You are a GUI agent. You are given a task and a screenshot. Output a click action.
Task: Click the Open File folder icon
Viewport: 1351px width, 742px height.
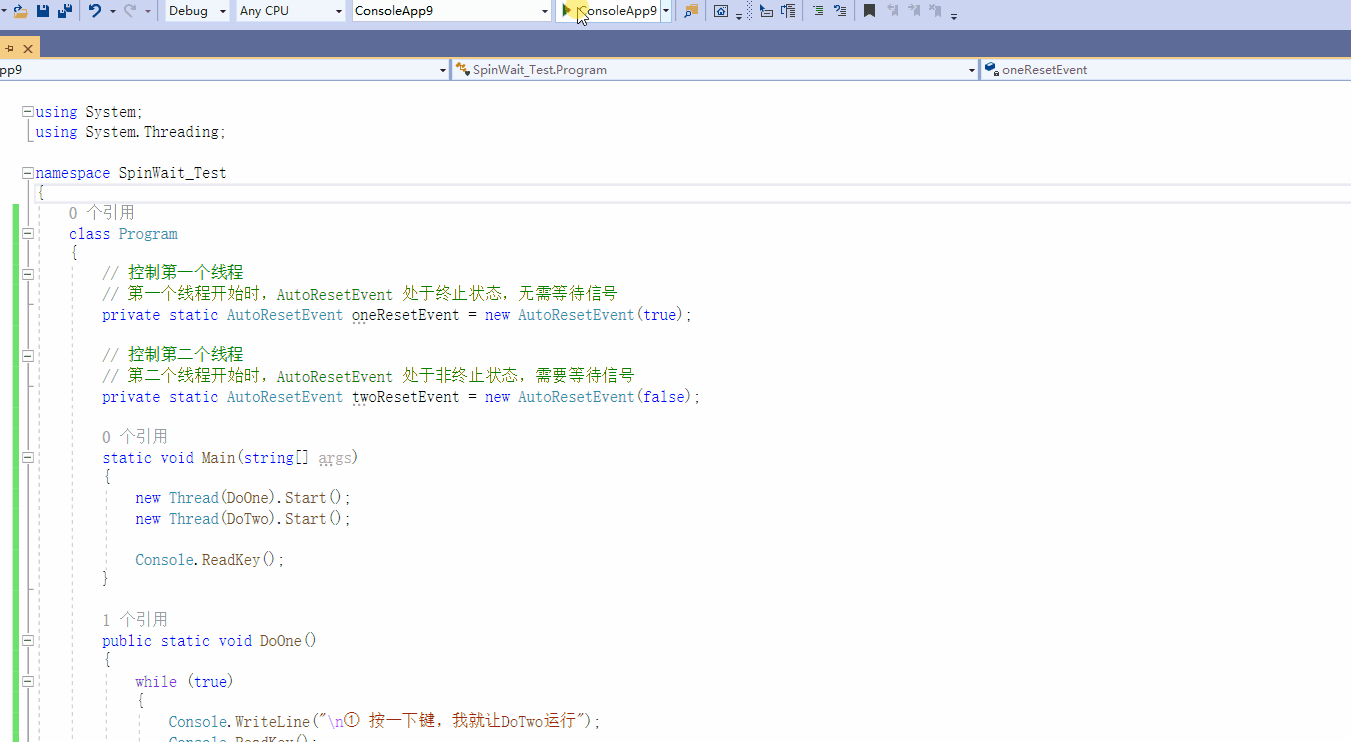coord(20,11)
